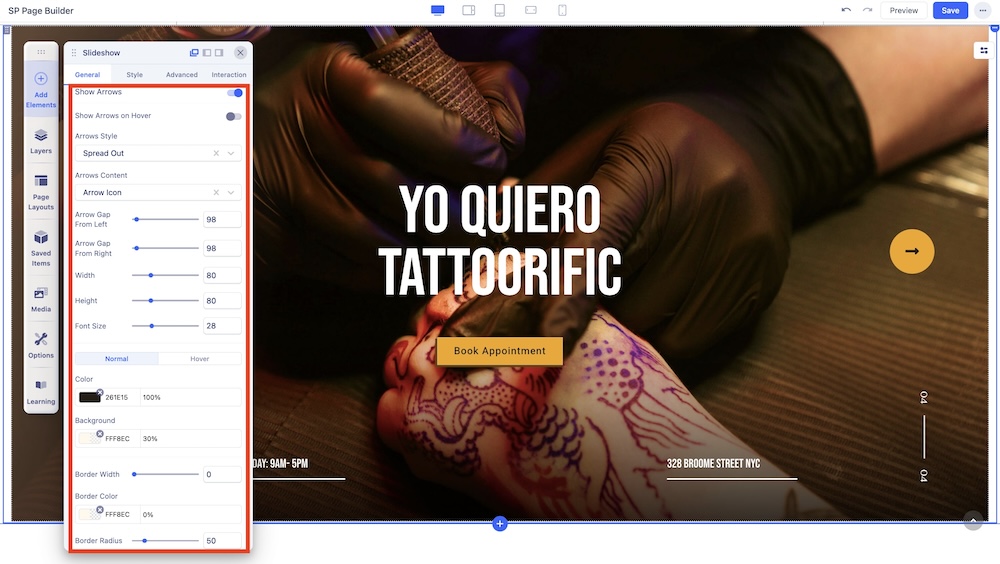
Task: Adjust Arrow Gap From Right slider
Action: [x=165, y=248]
